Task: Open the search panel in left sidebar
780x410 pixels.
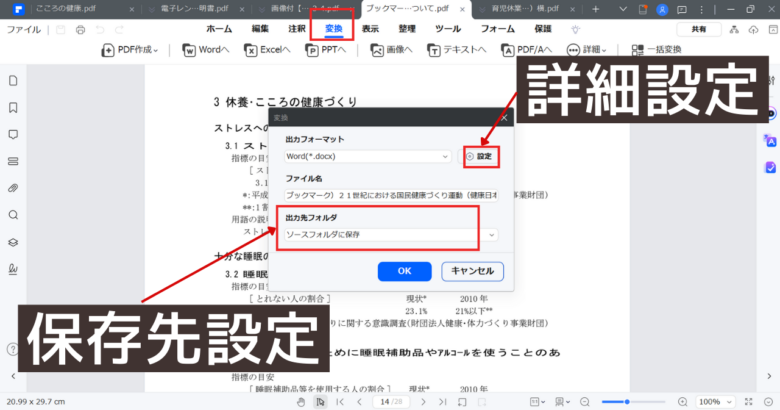Action: point(13,215)
